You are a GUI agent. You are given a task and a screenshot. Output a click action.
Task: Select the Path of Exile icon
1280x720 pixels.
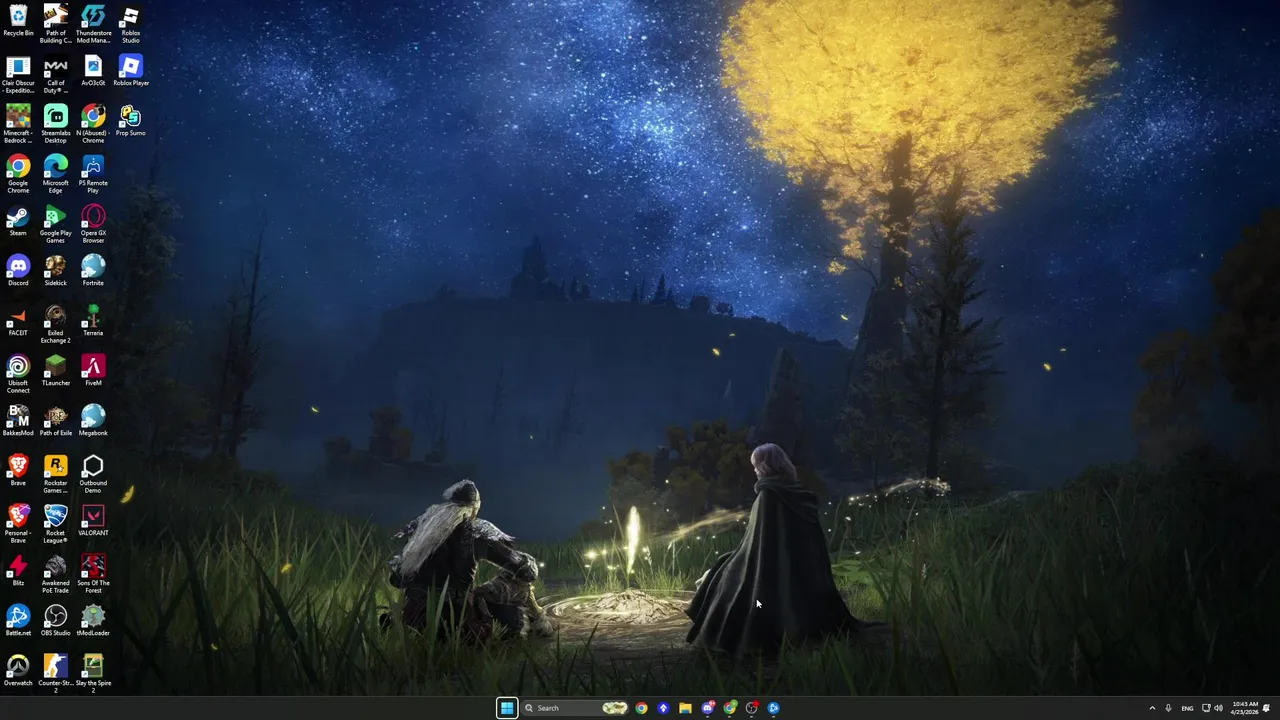coord(55,422)
